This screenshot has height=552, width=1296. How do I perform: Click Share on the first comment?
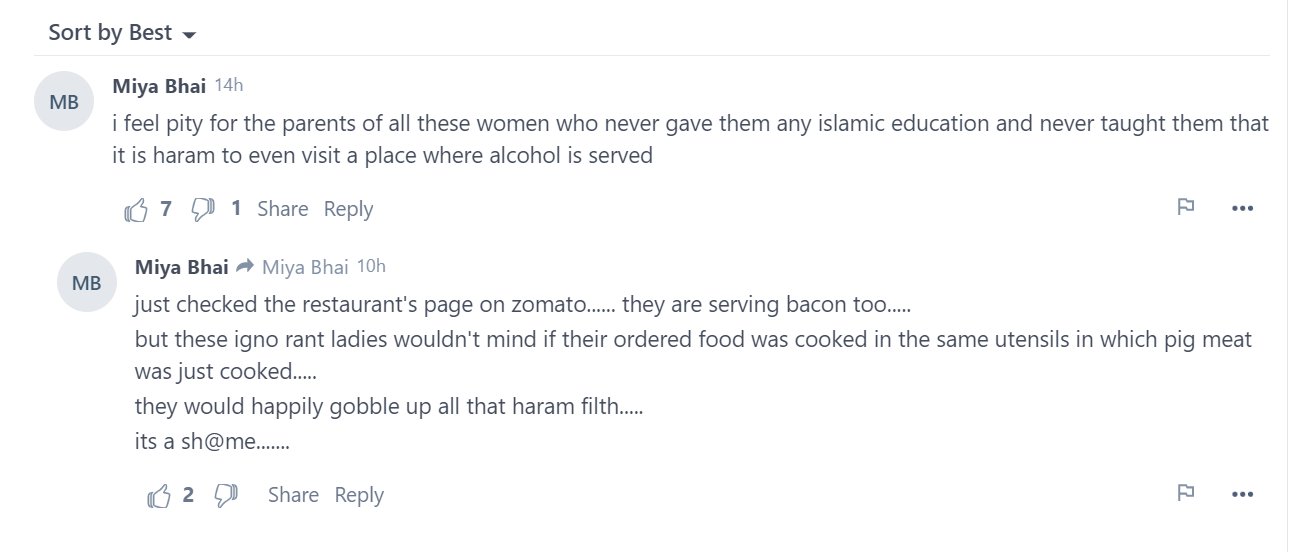point(282,209)
